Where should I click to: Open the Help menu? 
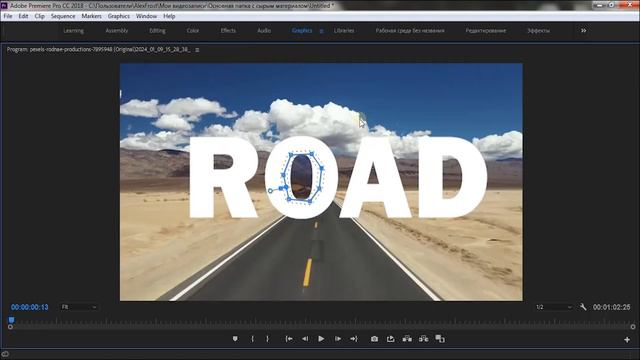point(169,16)
